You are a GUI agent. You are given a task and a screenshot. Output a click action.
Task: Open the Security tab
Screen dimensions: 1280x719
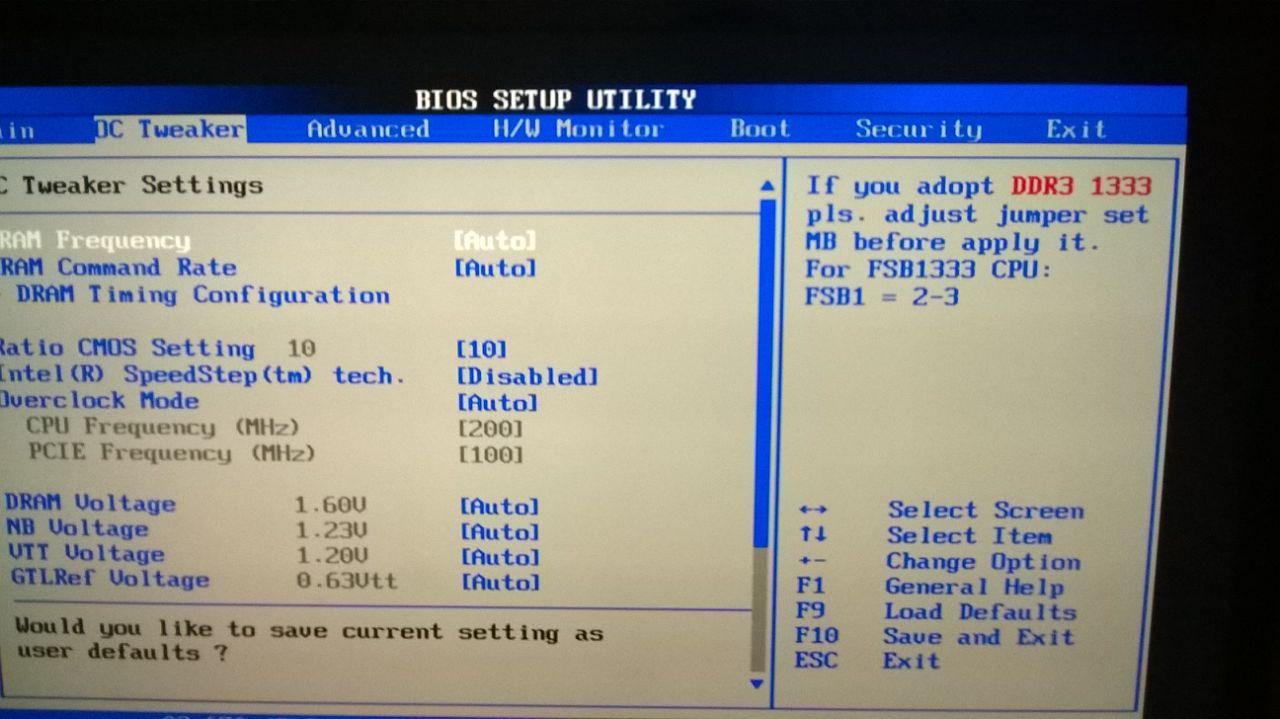pyautogui.click(x=918, y=129)
